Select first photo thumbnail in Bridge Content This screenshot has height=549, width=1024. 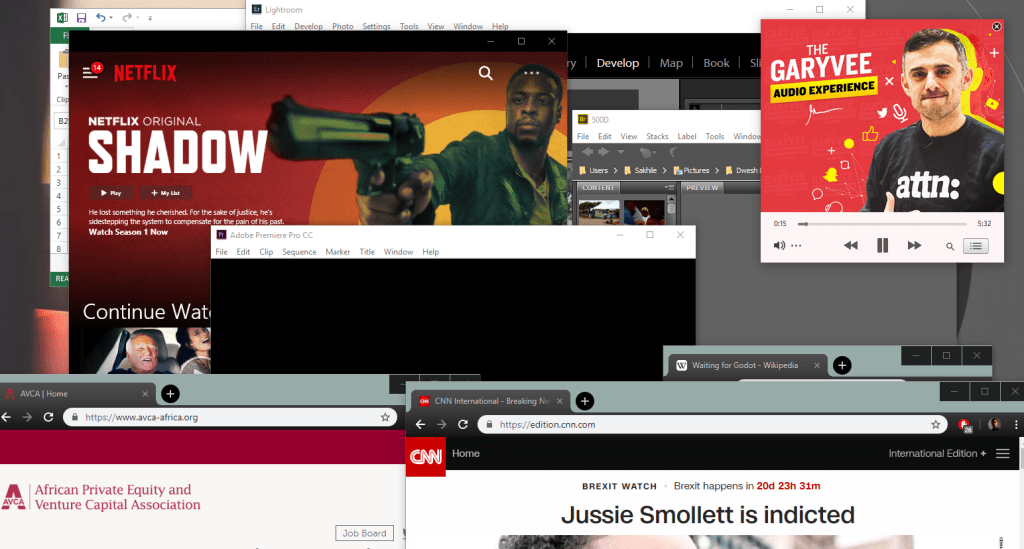[599, 212]
